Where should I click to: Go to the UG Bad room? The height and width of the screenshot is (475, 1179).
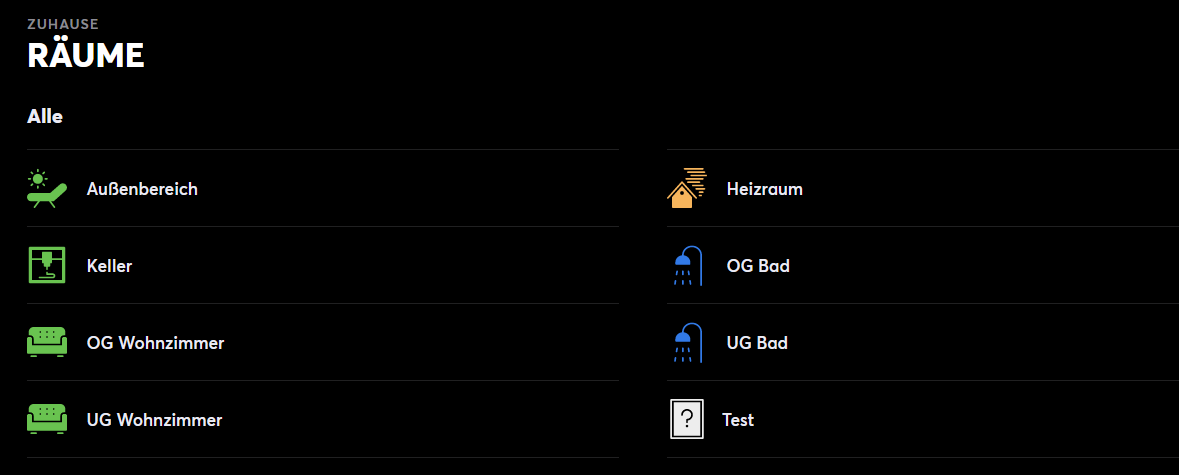coord(757,343)
